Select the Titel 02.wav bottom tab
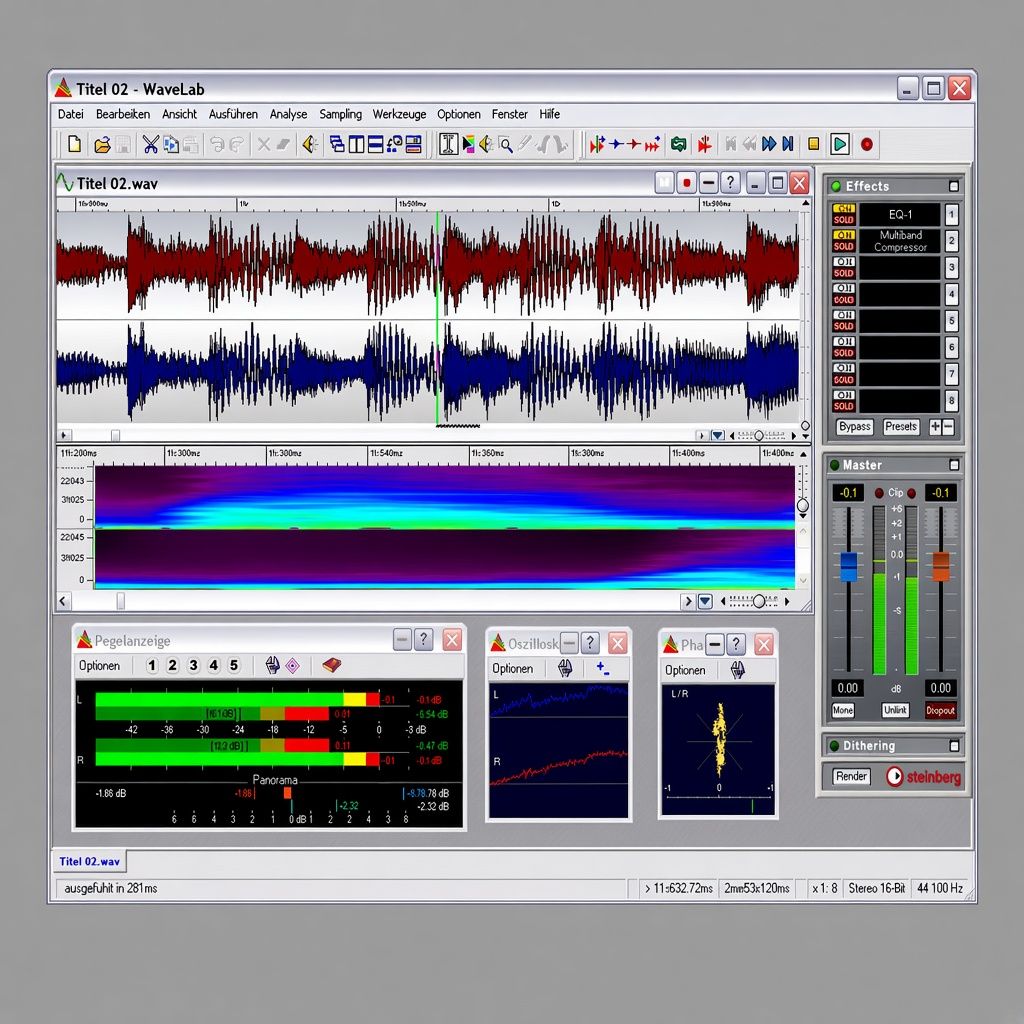1024x1024 pixels. 89,861
